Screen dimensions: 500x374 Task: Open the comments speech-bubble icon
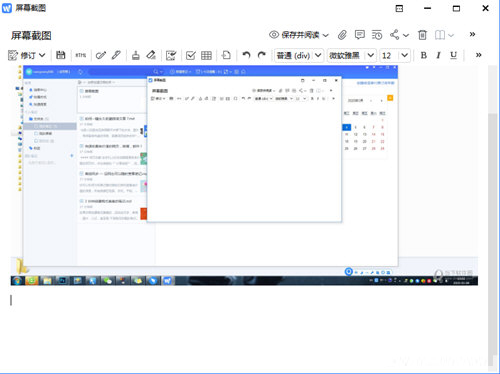[x=360, y=35]
